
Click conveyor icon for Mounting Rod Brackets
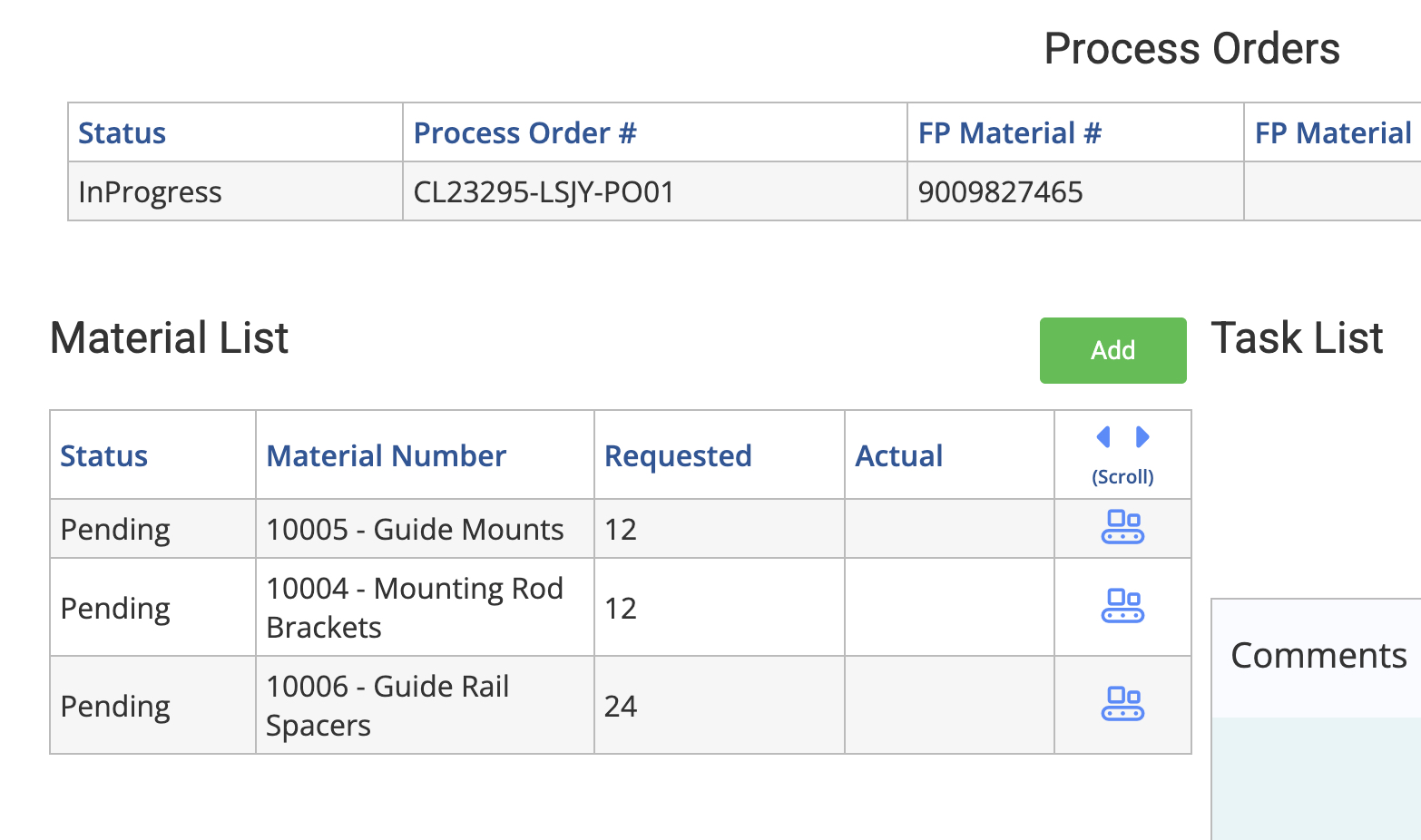1122,606
